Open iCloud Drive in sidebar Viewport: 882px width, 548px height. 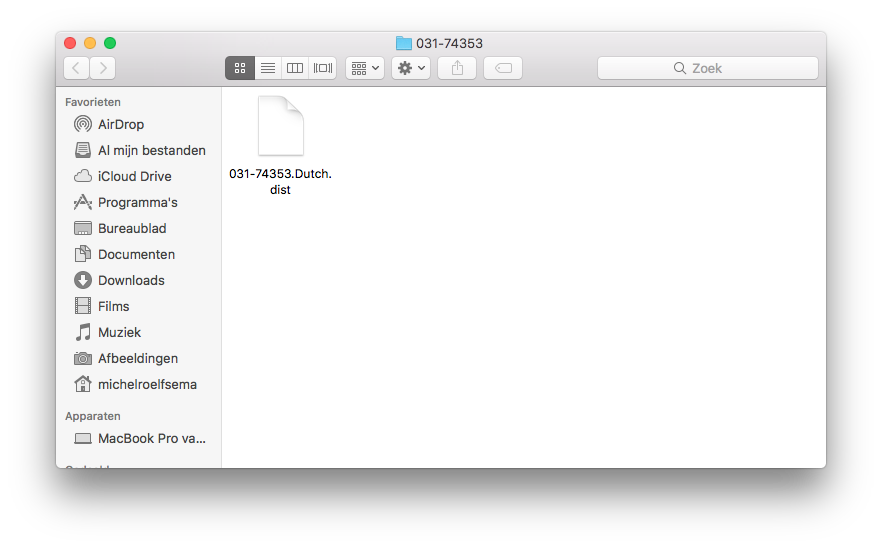[138, 176]
